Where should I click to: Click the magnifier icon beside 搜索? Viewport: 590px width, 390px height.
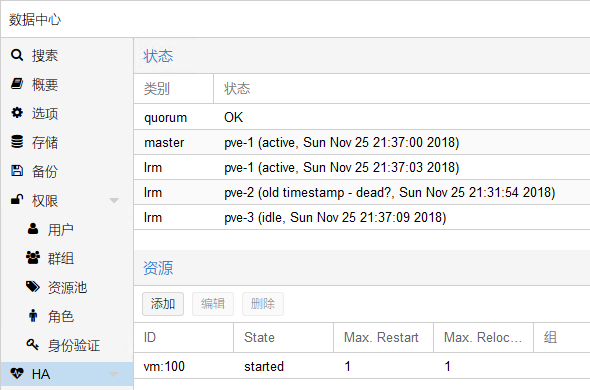coord(17,55)
